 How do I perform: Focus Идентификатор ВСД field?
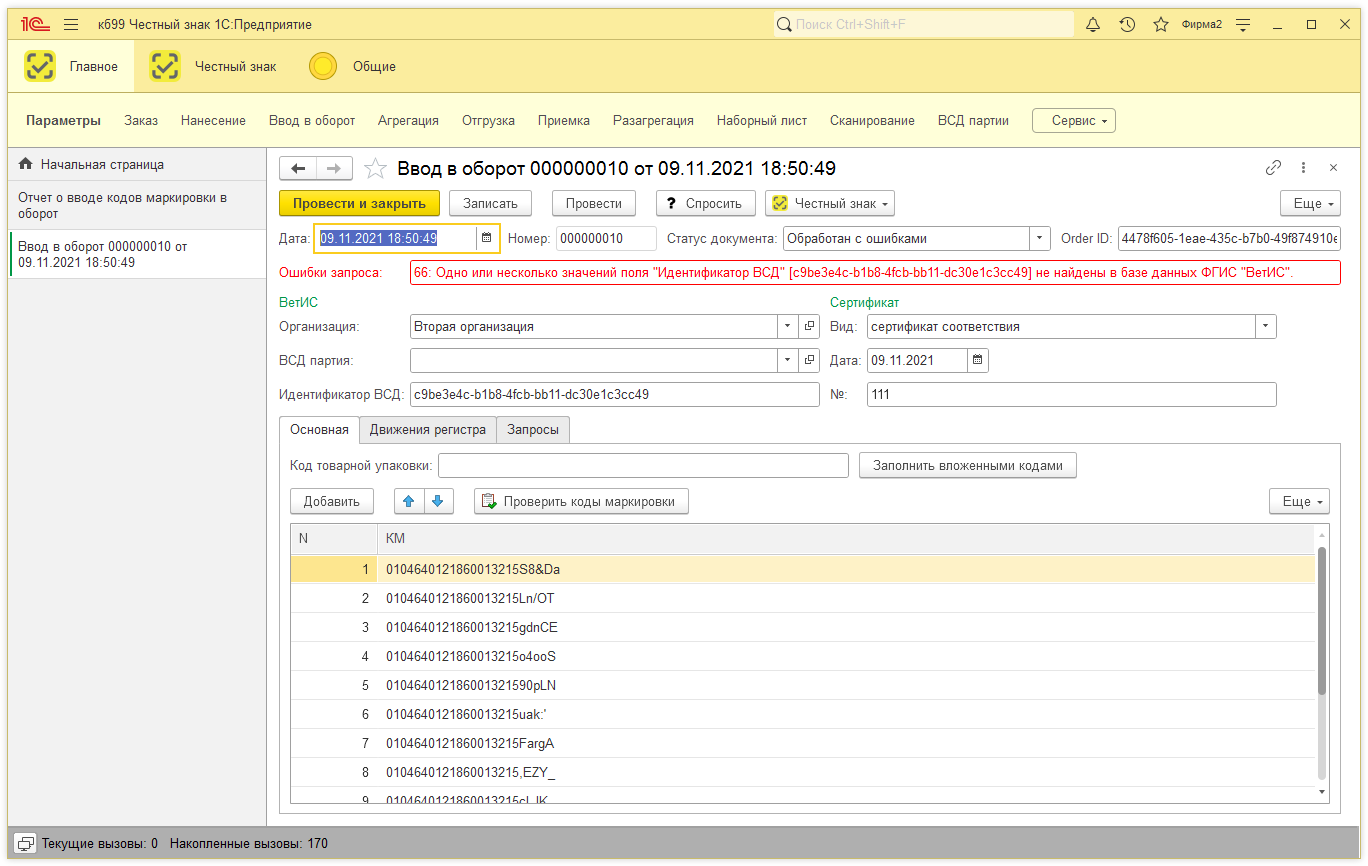[x=615, y=394]
